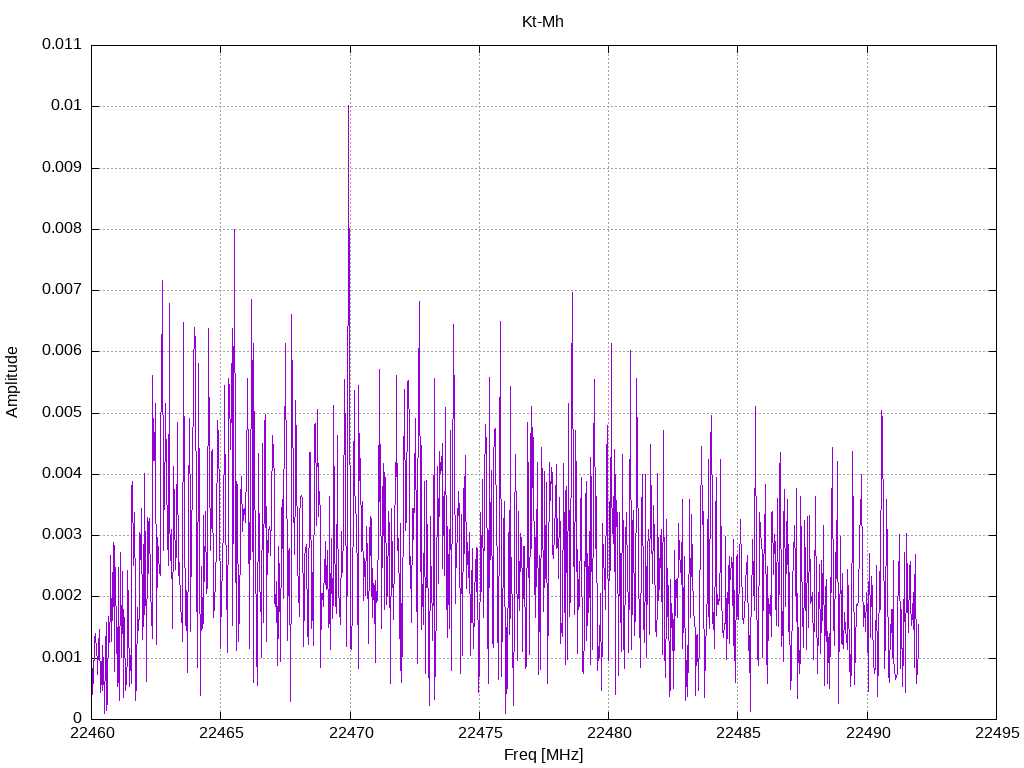1024x768 pixels.
Task: Click the 22460 x-axis tick label
Action: 91,734
